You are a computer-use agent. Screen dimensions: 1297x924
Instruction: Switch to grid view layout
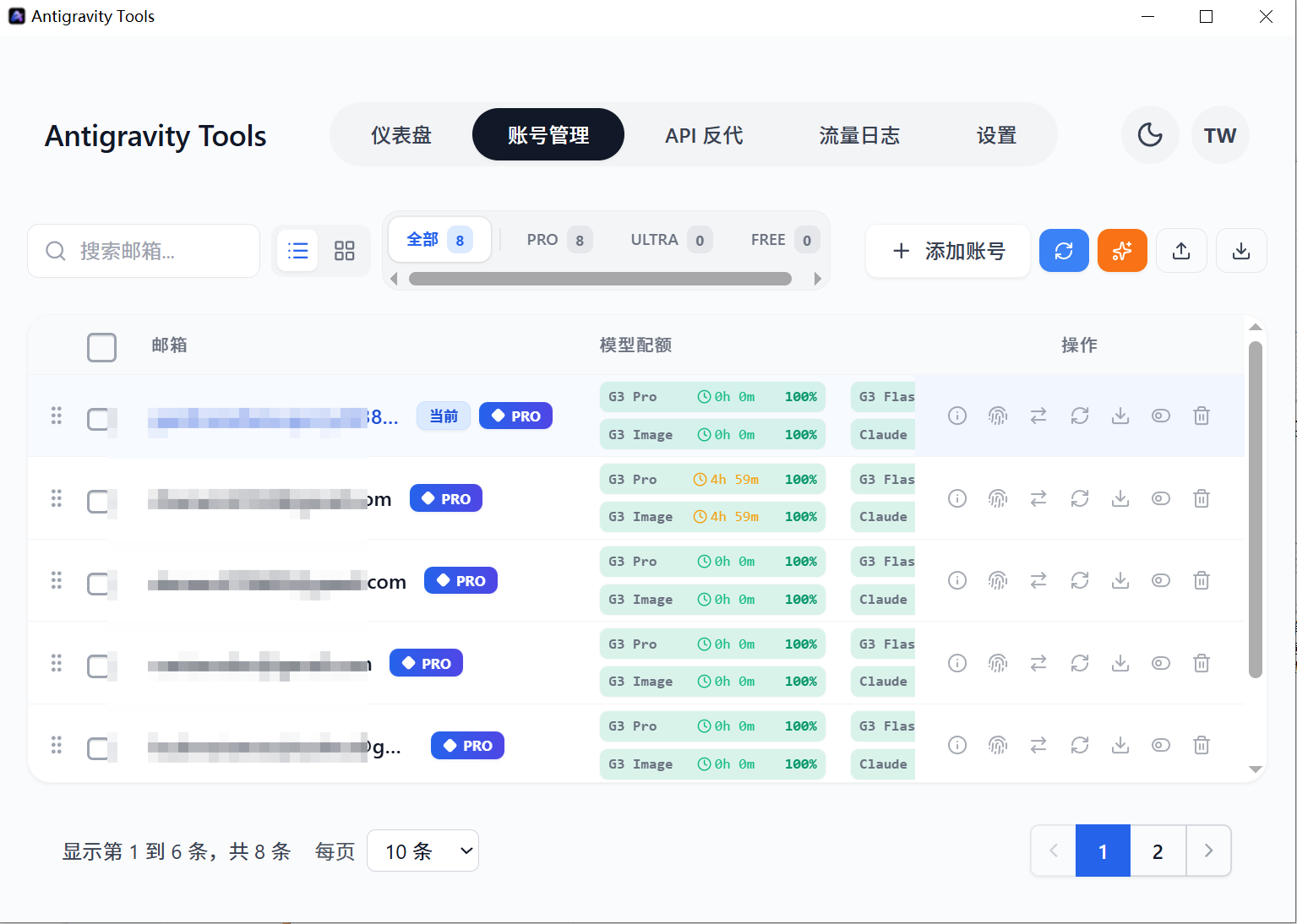click(344, 251)
